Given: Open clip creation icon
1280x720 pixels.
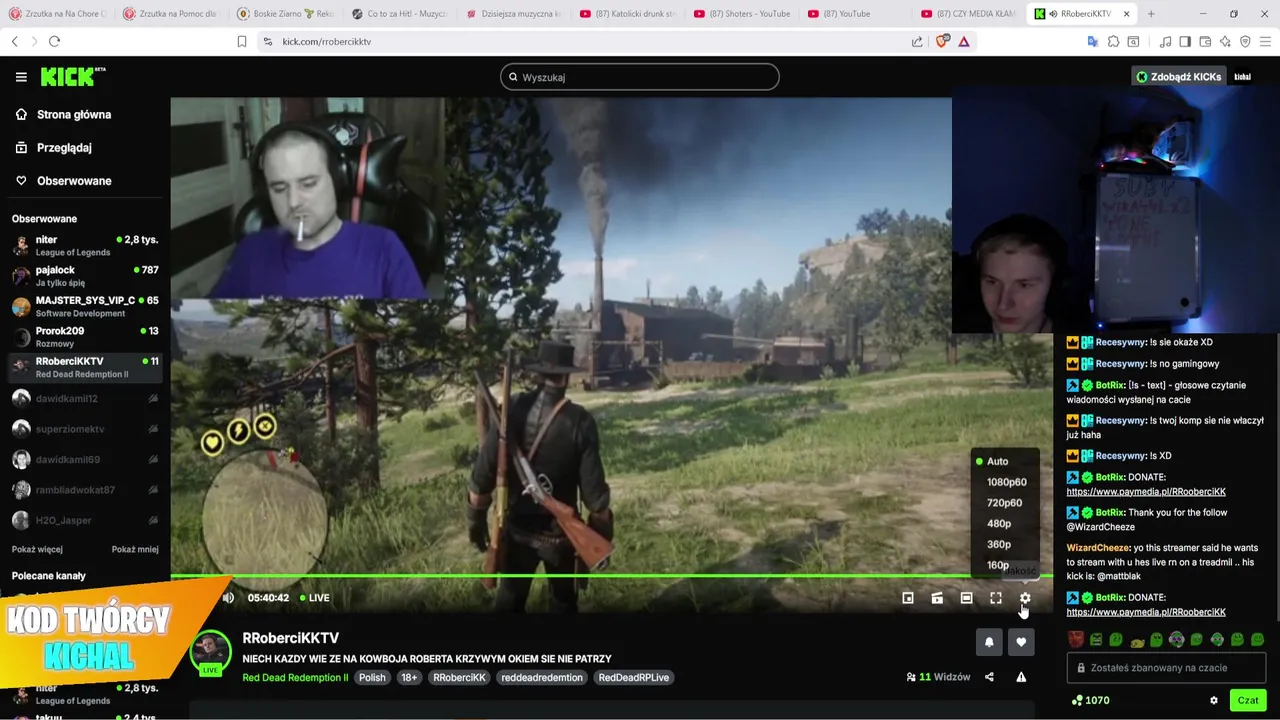Looking at the screenshot, I should [x=937, y=598].
